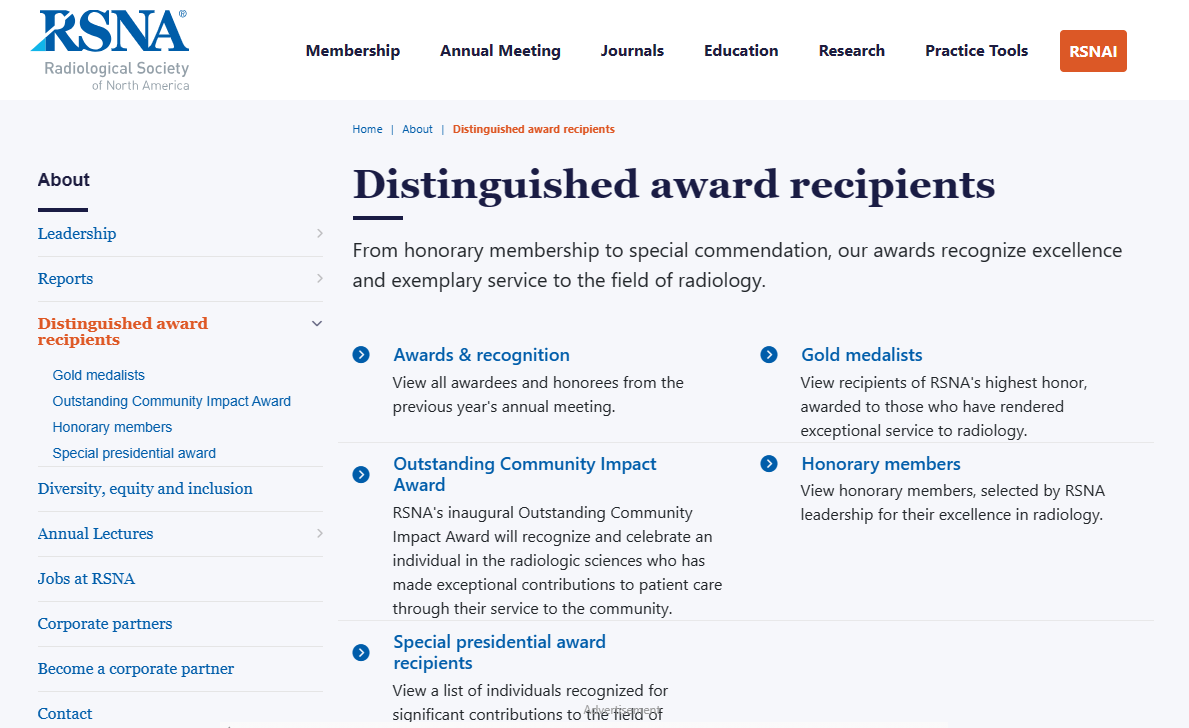Open Gold medalists in sidebar submenu
Viewport: 1189px width, 728px height.
click(99, 375)
